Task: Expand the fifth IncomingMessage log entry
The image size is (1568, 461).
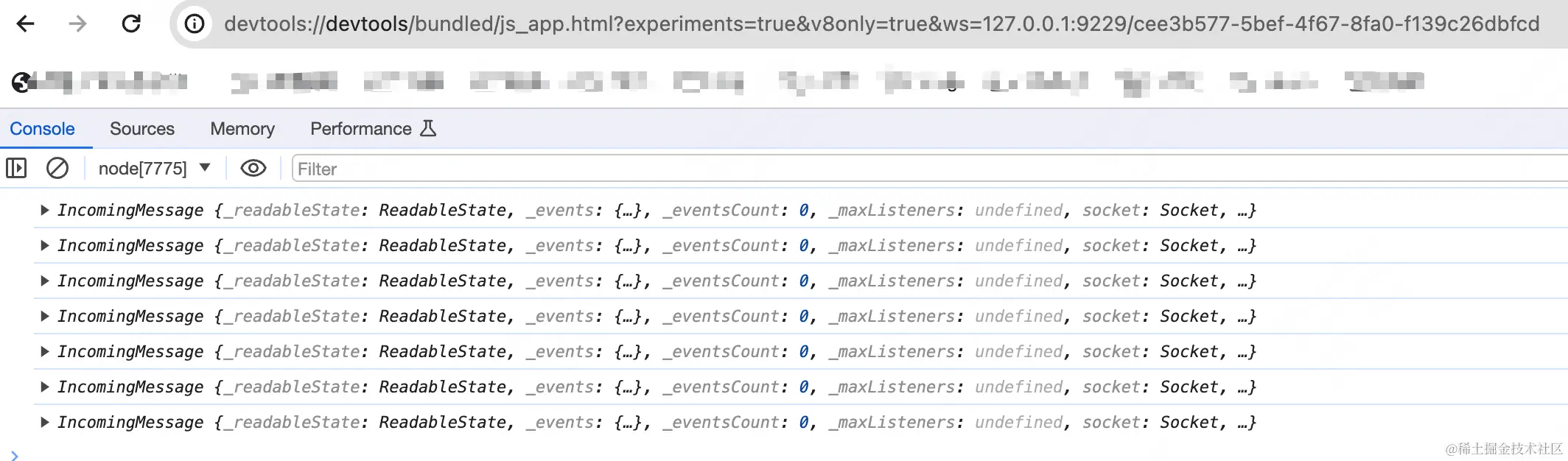Action: pos(45,352)
